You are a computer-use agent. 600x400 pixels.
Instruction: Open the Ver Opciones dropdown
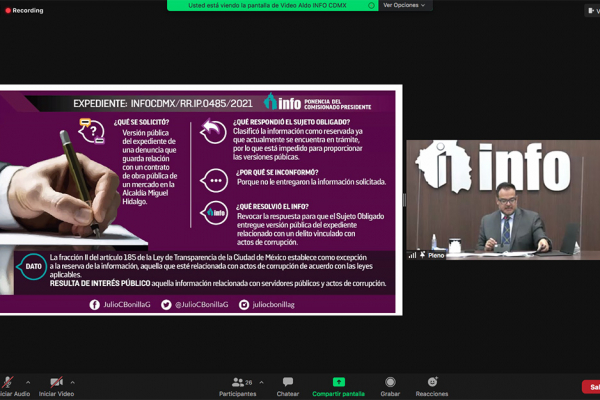point(404,5)
